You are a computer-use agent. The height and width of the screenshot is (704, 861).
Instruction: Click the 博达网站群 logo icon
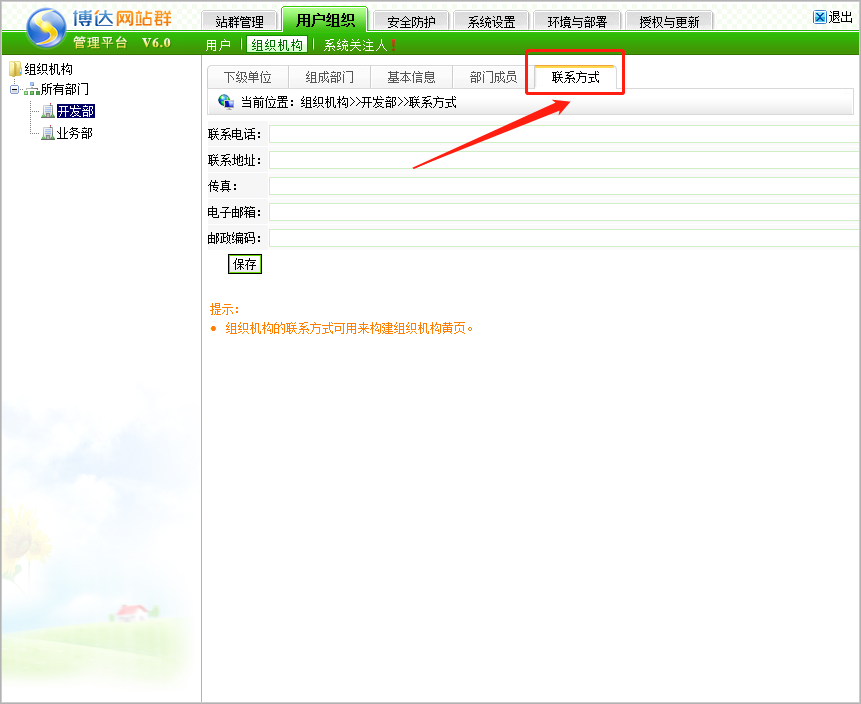45,28
